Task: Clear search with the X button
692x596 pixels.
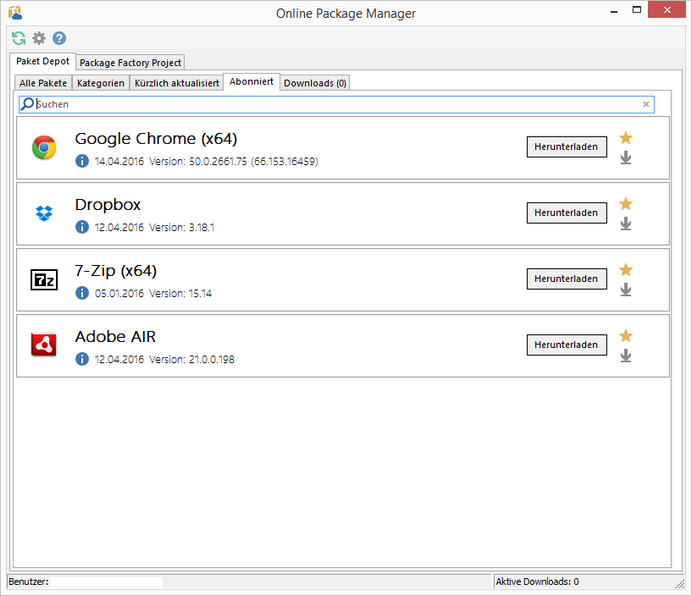Action: 646,104
